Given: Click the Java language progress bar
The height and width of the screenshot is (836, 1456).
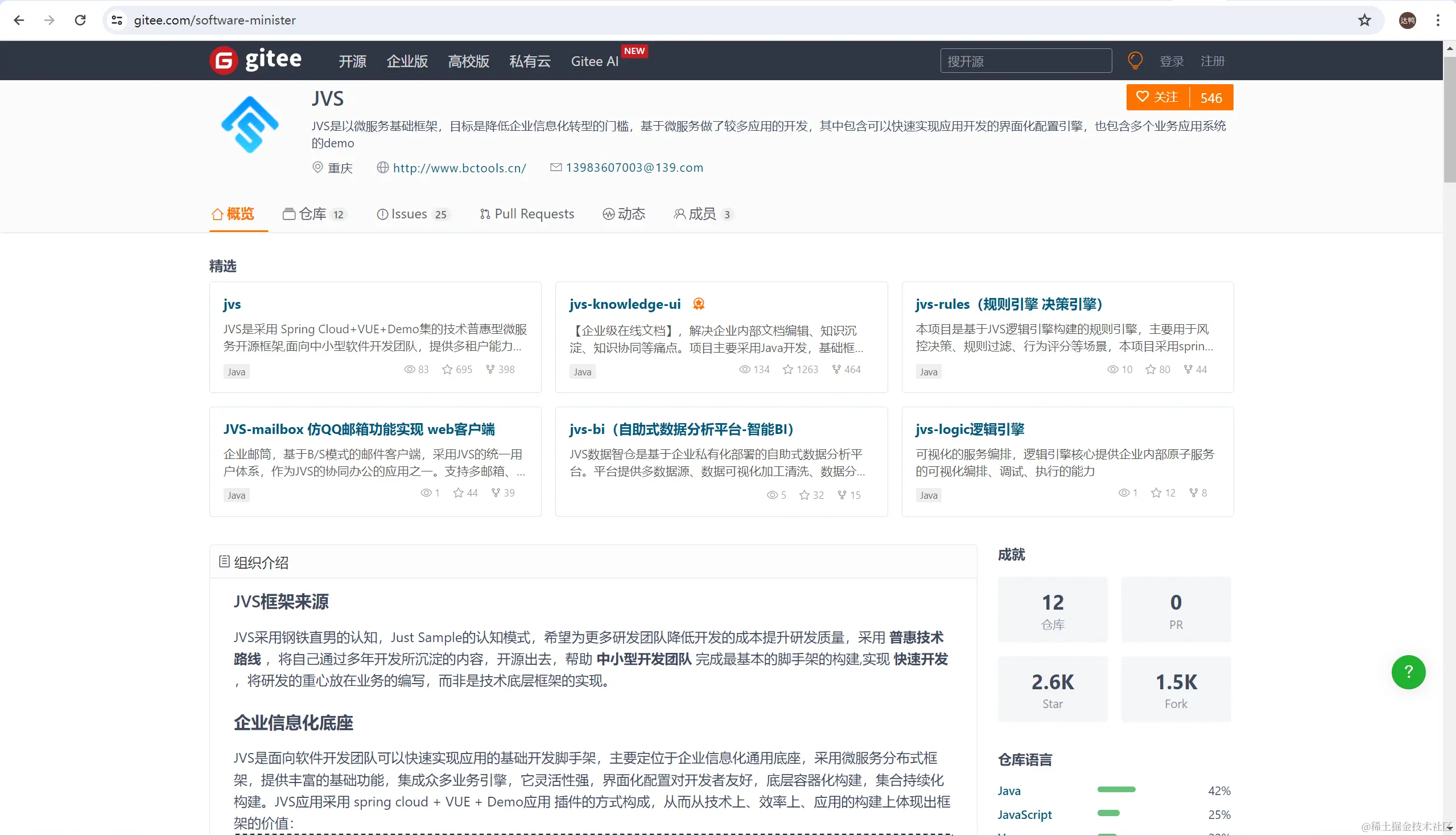Looking at the screenshot, I should (x=1116, y=789).
